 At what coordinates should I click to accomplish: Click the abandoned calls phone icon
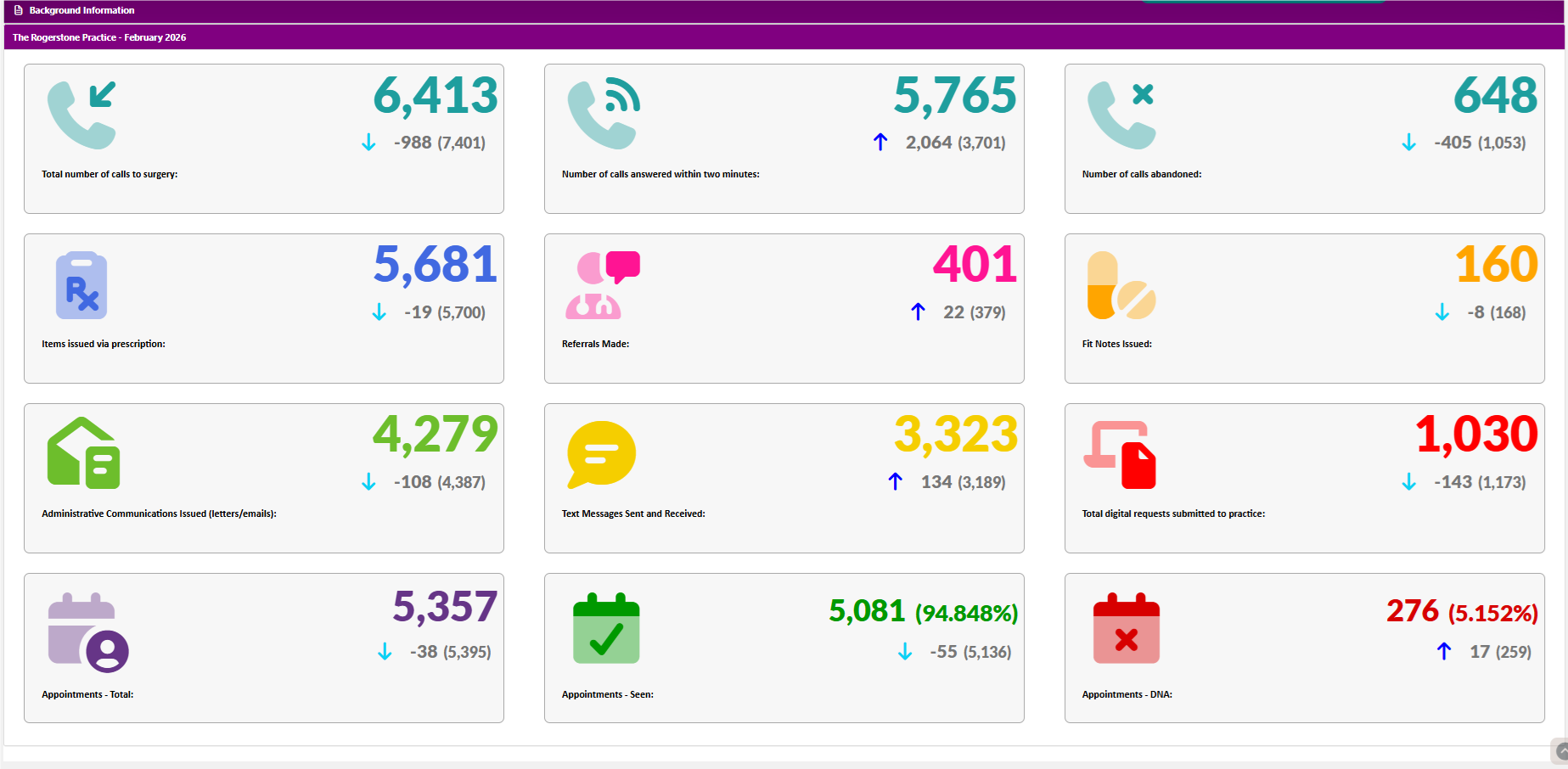pyautogui.click(x=1121, y=115)
